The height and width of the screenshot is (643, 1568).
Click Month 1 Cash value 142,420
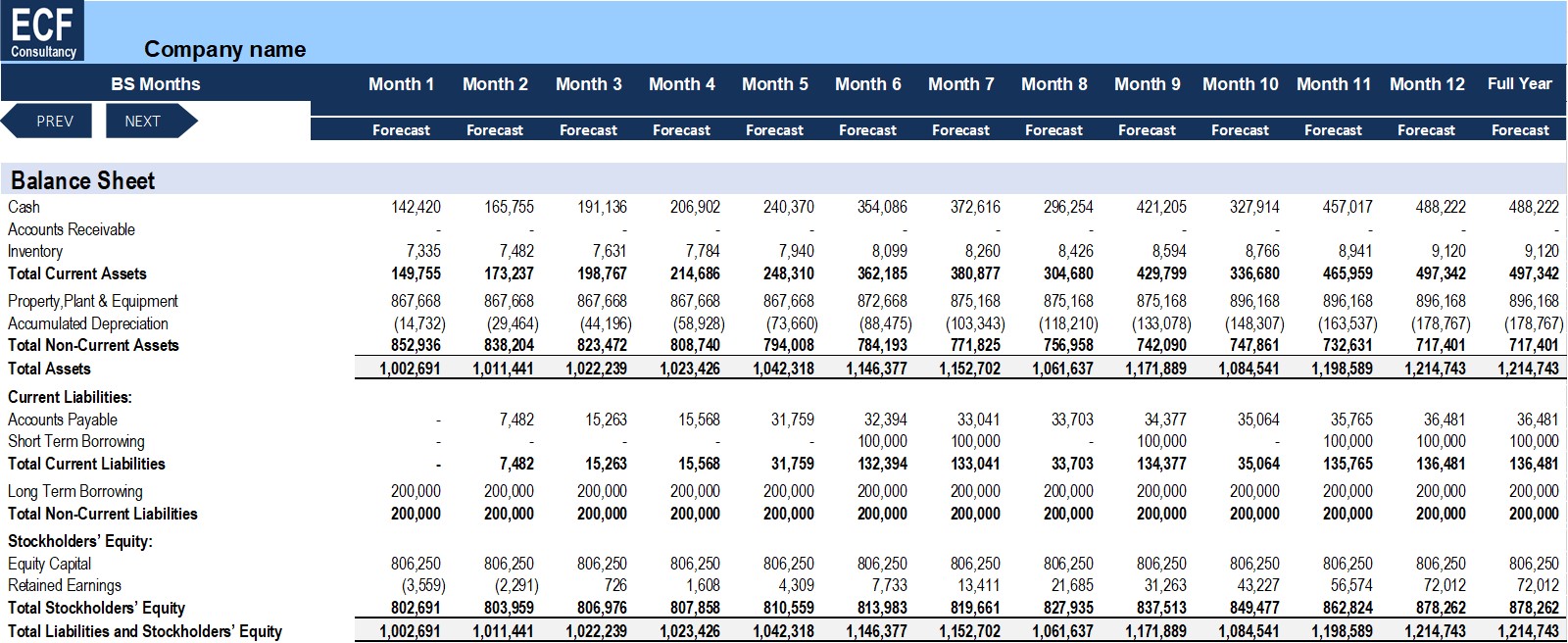pos(416,207)
